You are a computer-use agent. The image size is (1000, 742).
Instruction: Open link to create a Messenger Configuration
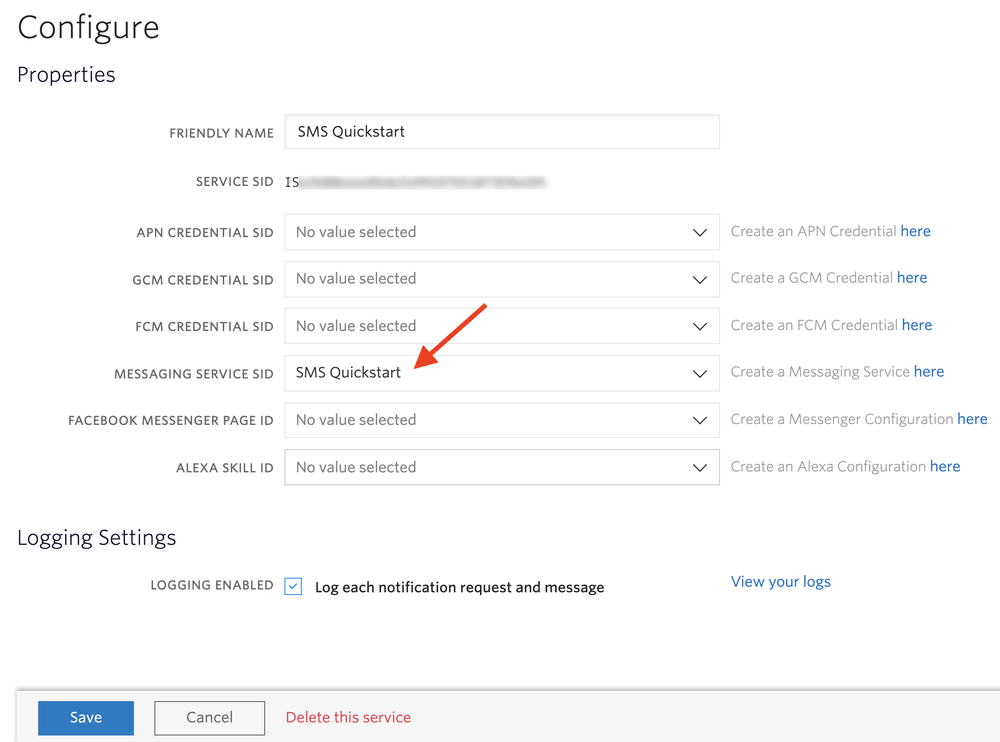[972, 419]
